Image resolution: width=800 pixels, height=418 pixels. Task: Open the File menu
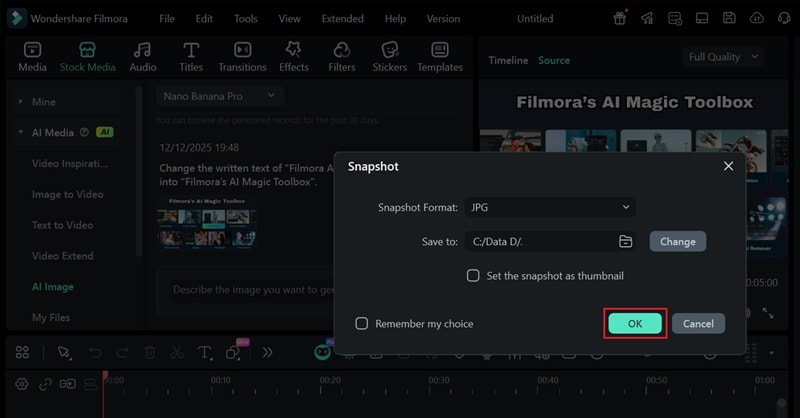click(167, 18)
